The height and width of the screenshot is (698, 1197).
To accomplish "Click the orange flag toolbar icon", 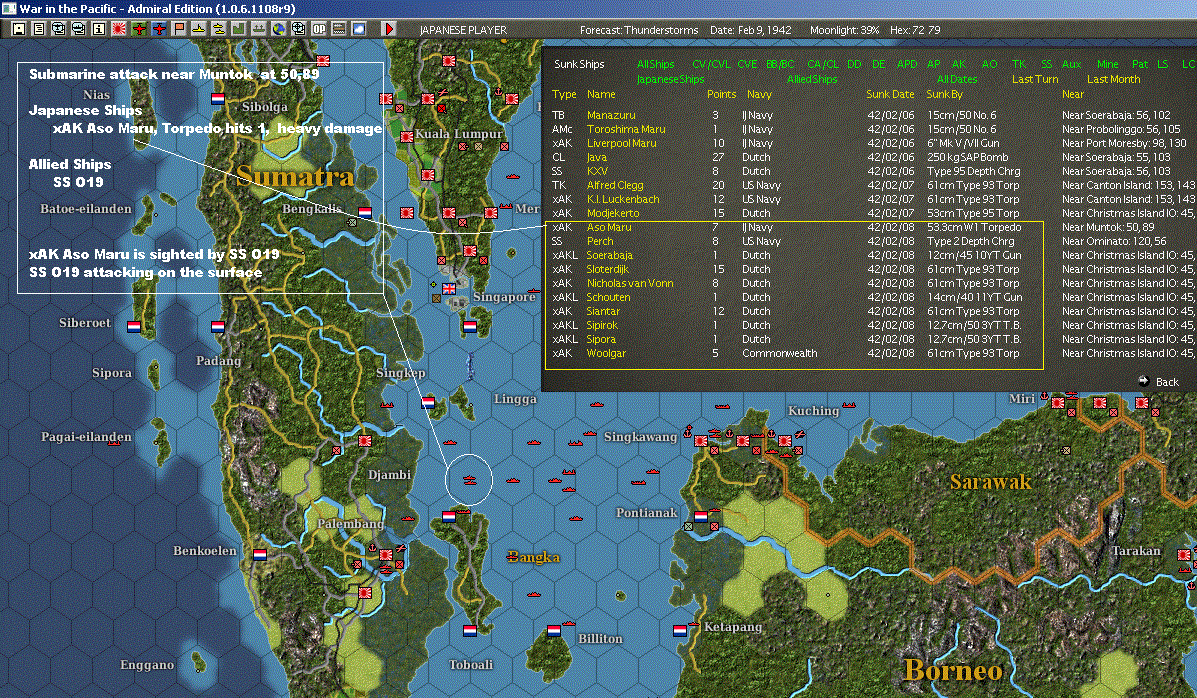I will click(179, 29).
